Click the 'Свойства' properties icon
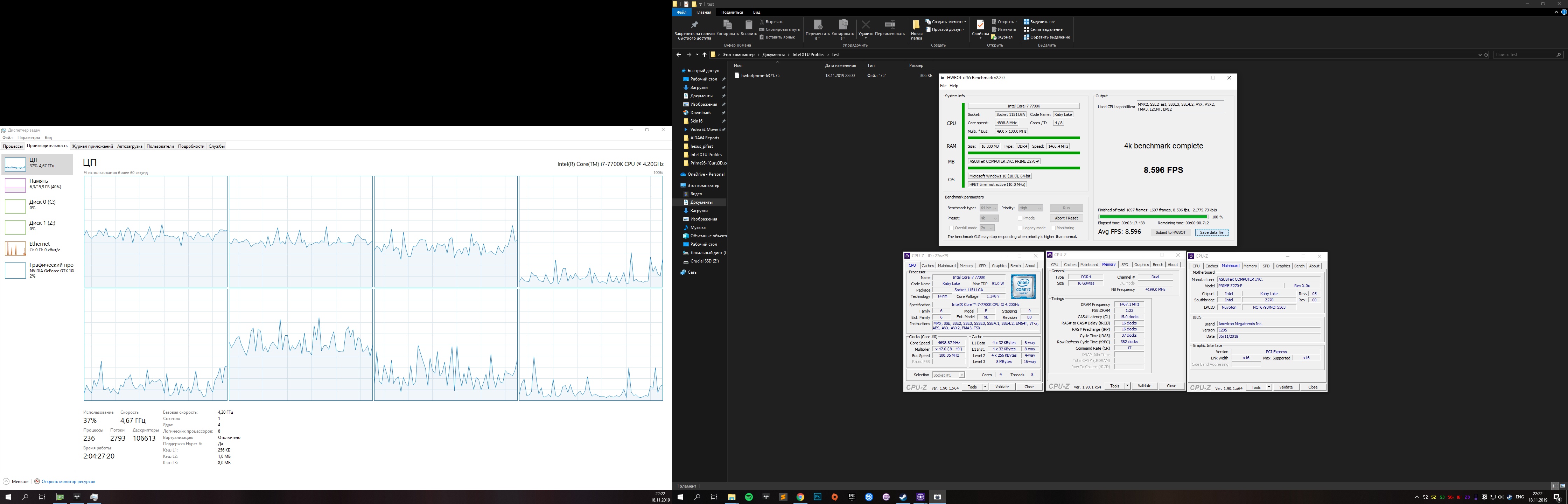This screenshot has width=1568, height=504. [x=980, y=24]
